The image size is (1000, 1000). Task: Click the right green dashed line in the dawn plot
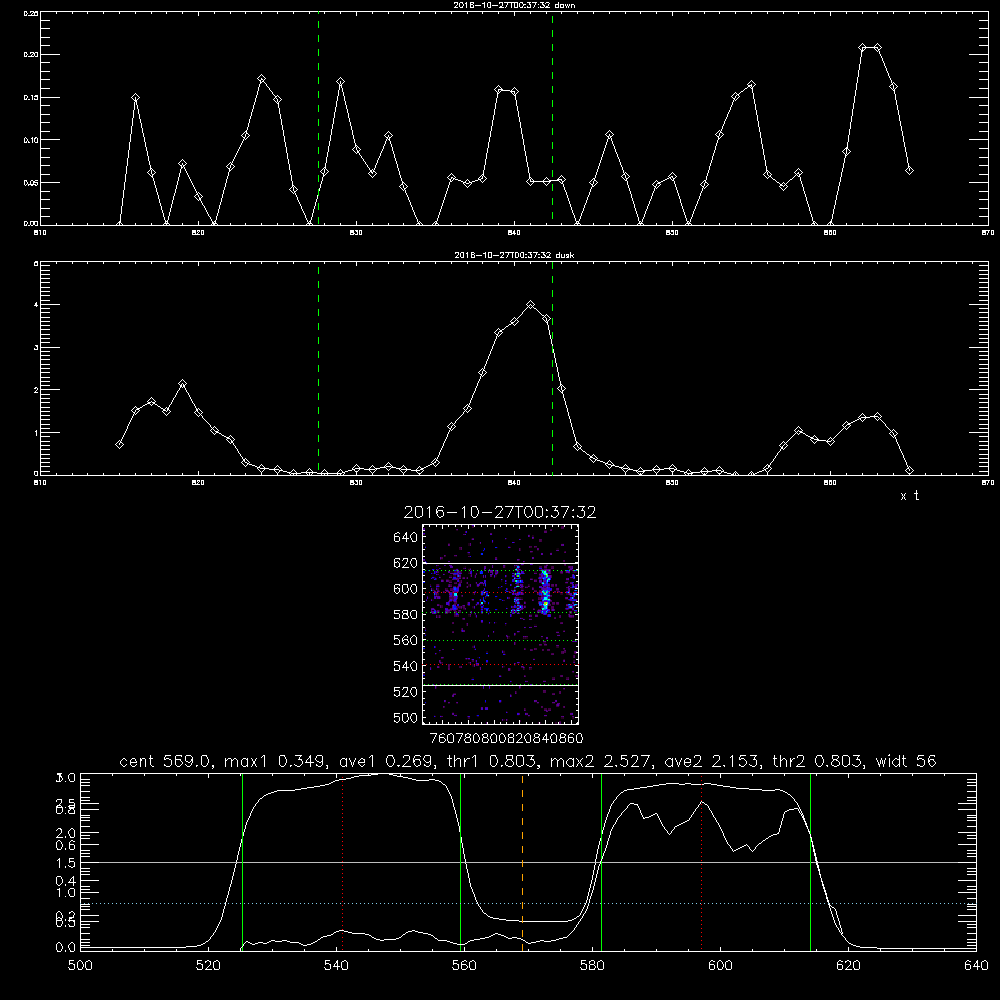[x=552, y=118]
